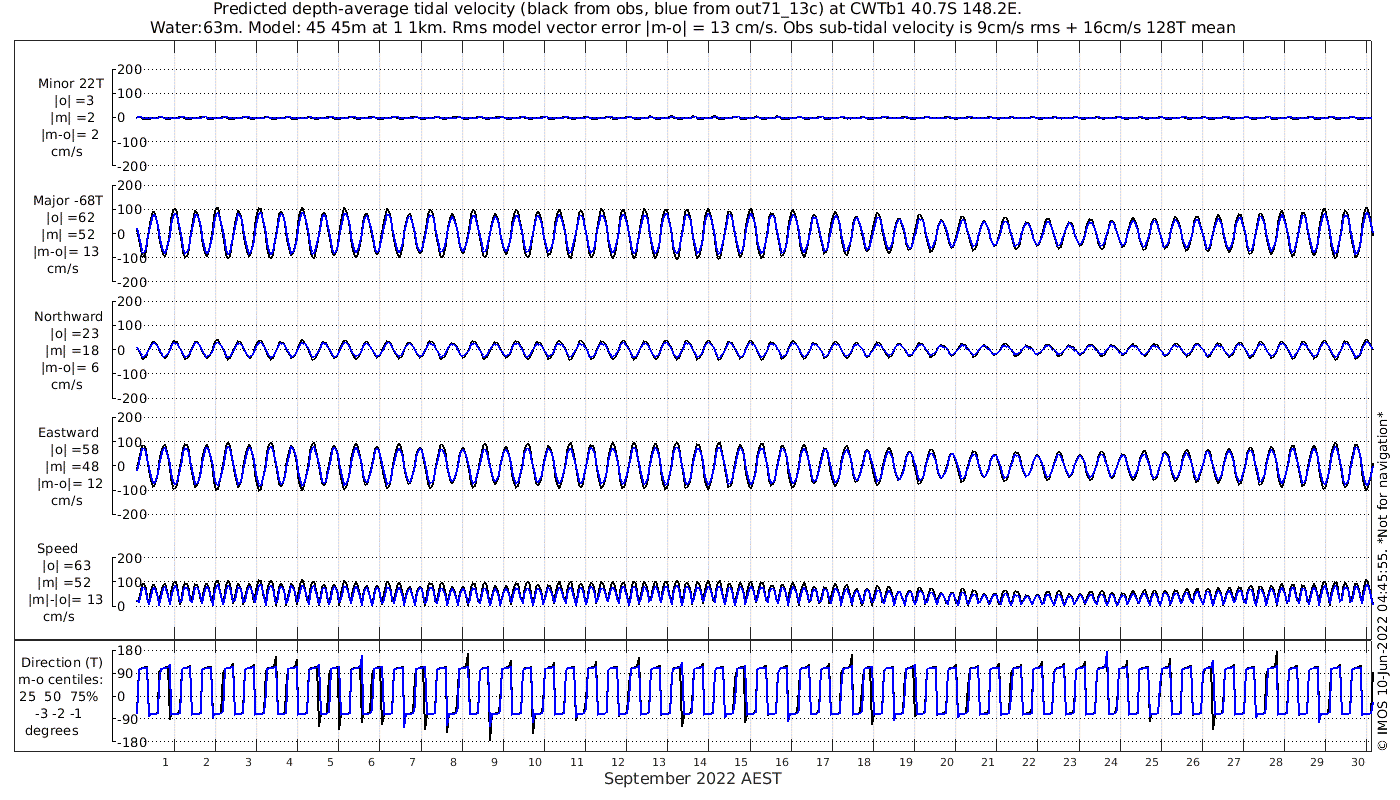Click '|m-o|= 6' in the Northward panel
1400x800 pixels.
[70, 367]
